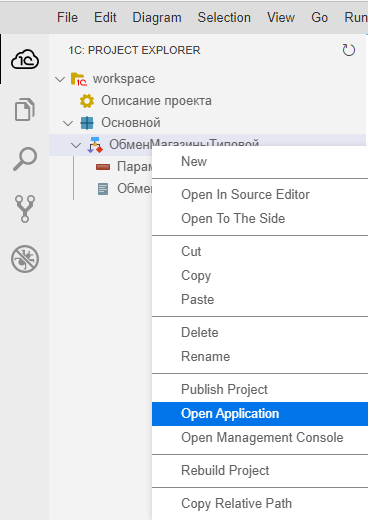Open the Search magnifier sidebar icon
368x520 pixels.
coord(25,159)
